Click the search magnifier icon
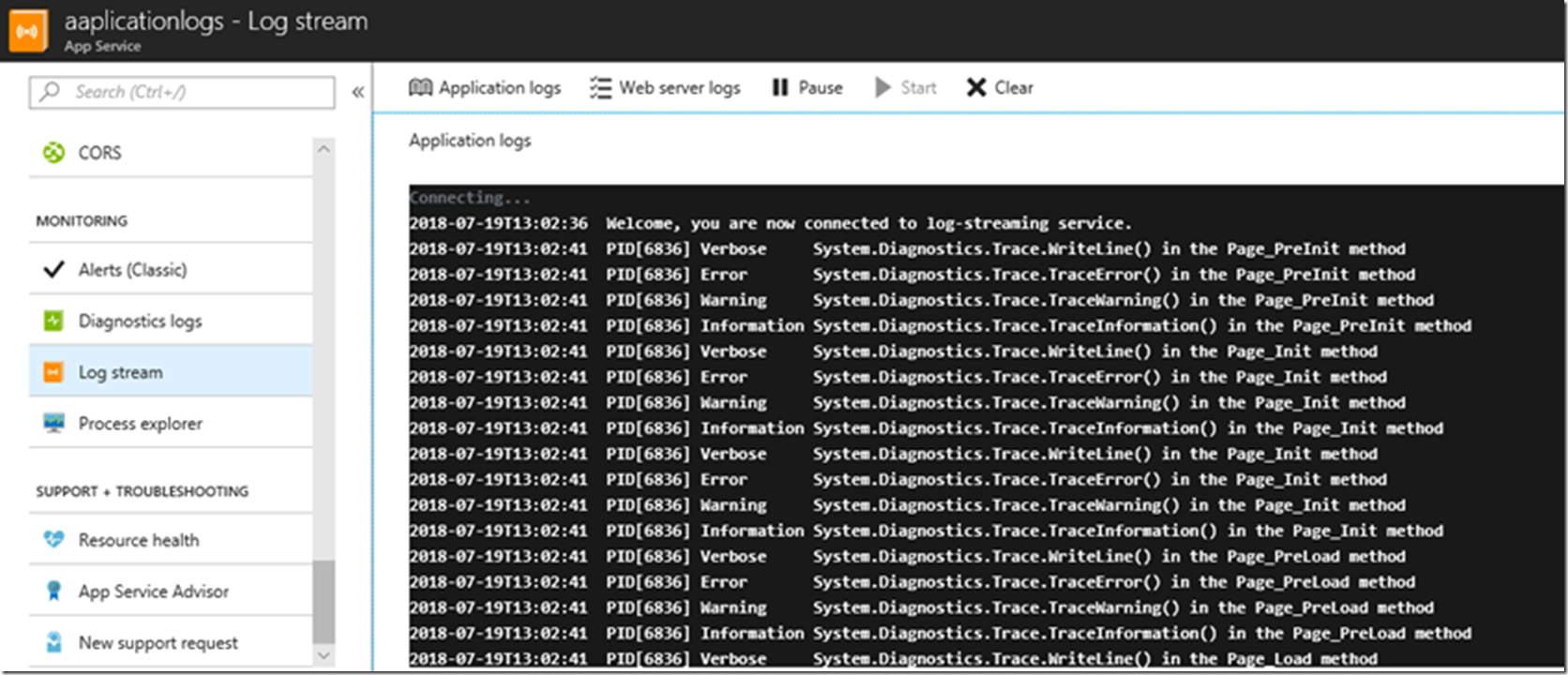This screenshot has width=1568, height=675. click(x=50, y=91)
